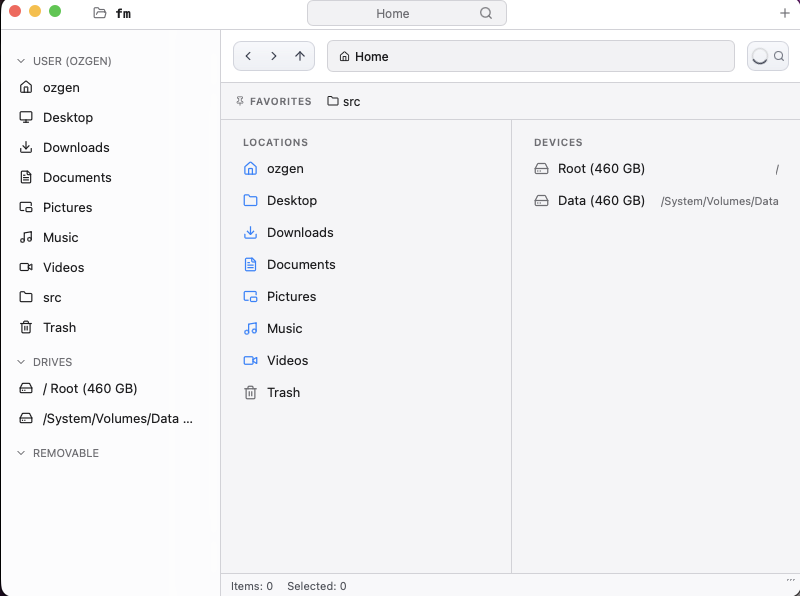Image resolution: width=800 pixels, height=596 pixels.
Task: Click the search magnifier icon in the toolbar
Action: [x=779, y=56]
